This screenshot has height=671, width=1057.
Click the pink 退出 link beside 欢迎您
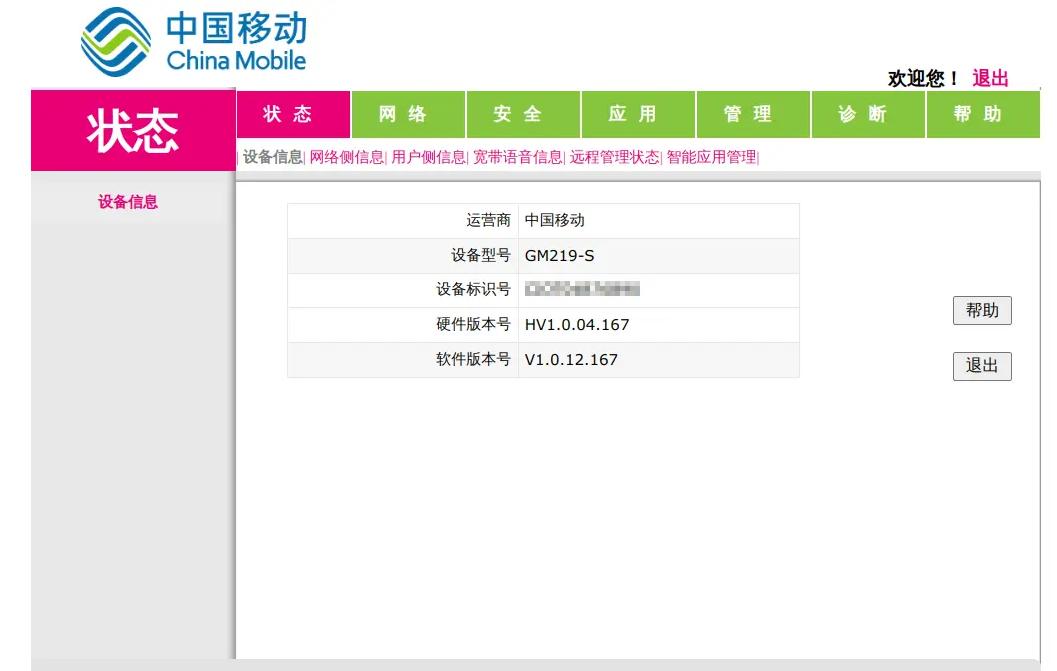[990, 78]
